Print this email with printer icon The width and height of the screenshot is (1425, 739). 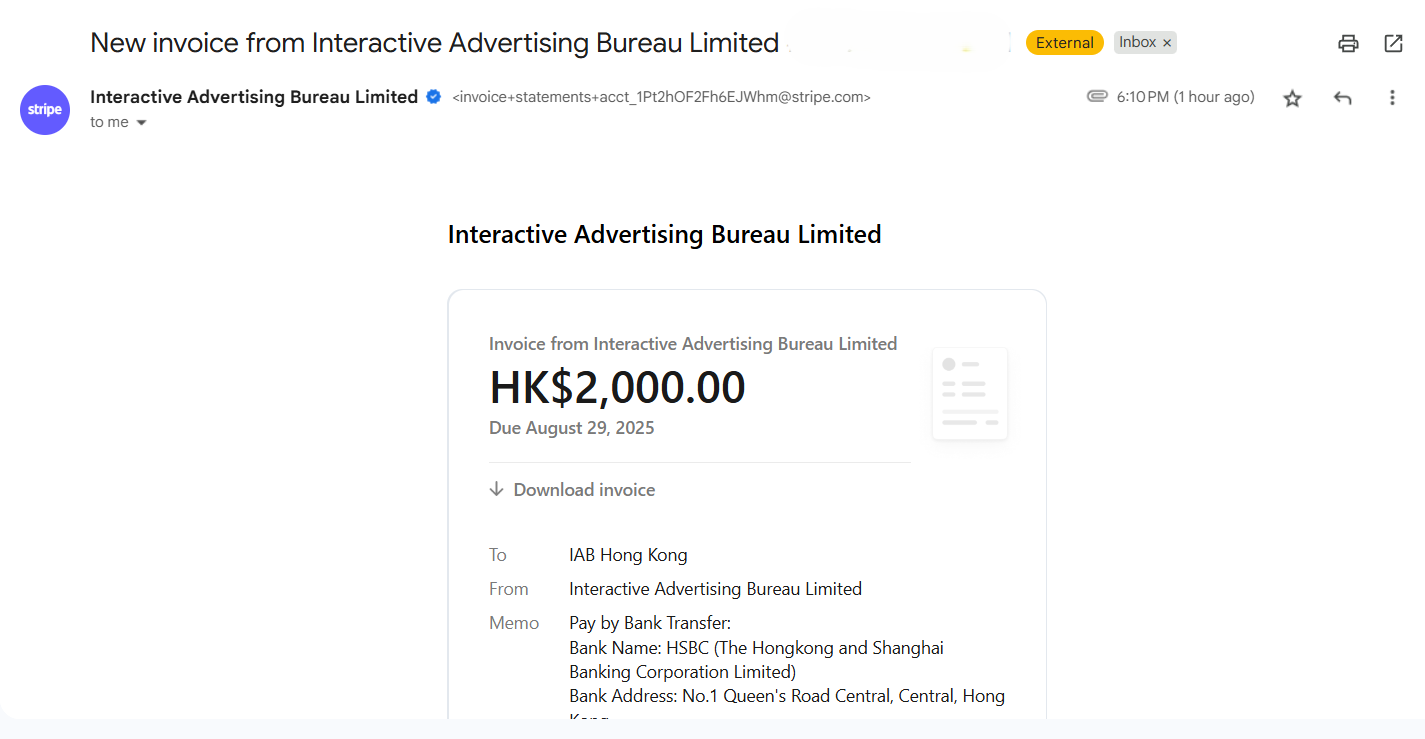1348,43
